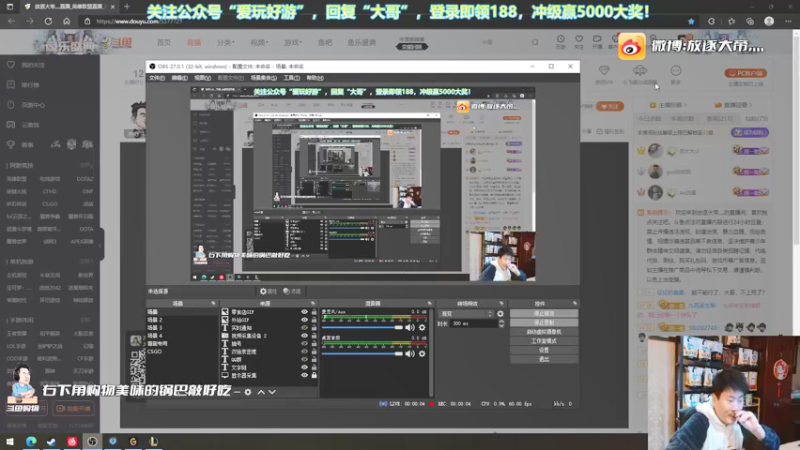The height and width of the screenshot is (450, 800).
Task: Expand the 游戏 dropdown in Douyu navigation
Action: click(292, 42)
